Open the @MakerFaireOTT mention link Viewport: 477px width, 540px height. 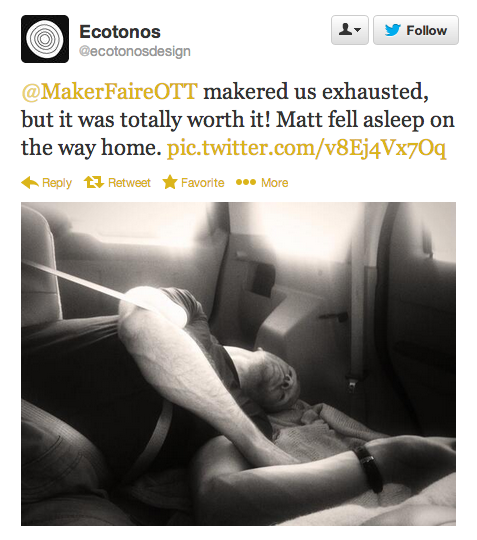[x=110, y=92]
